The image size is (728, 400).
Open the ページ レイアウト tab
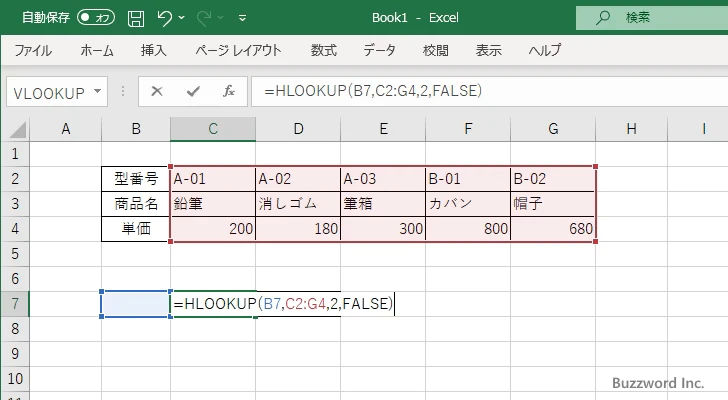238,50
